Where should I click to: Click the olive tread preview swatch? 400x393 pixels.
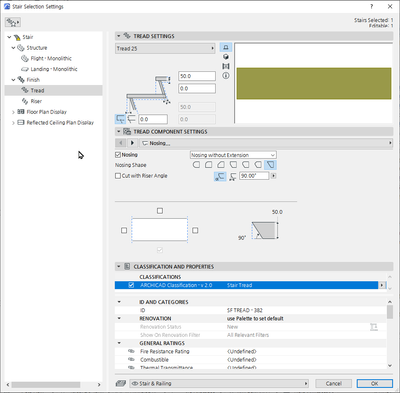(314, 83)
